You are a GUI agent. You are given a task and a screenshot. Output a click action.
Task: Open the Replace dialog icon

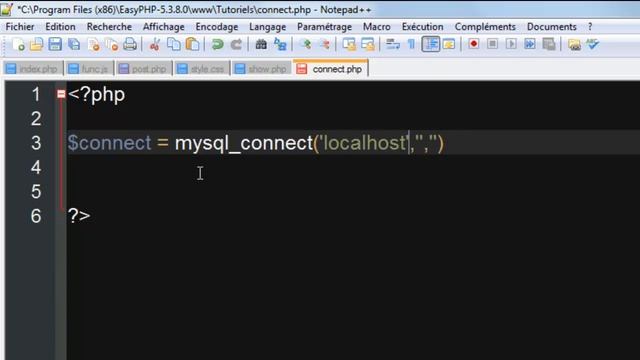tap(280, 44)
